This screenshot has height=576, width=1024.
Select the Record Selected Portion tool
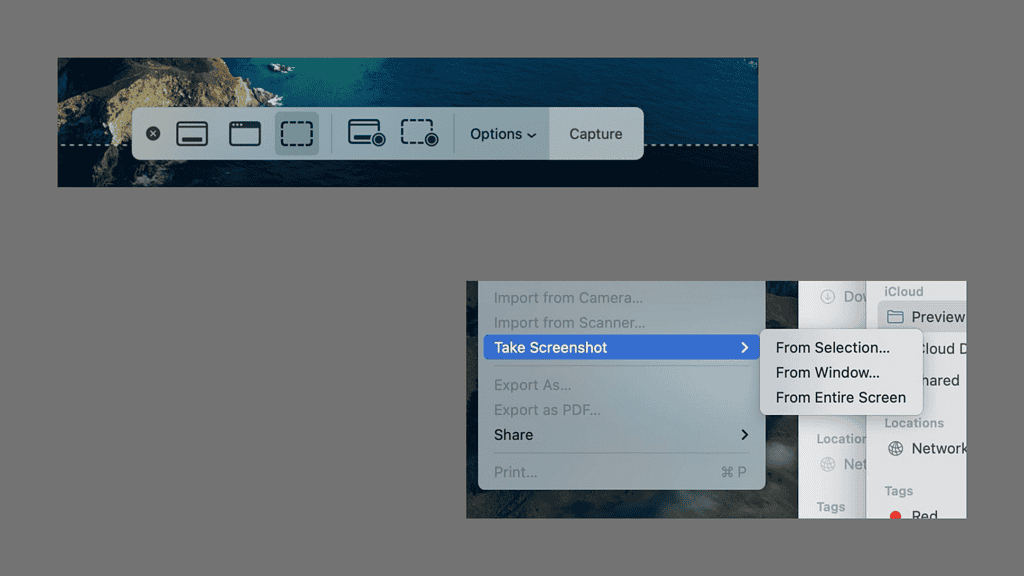coord(419,133)
